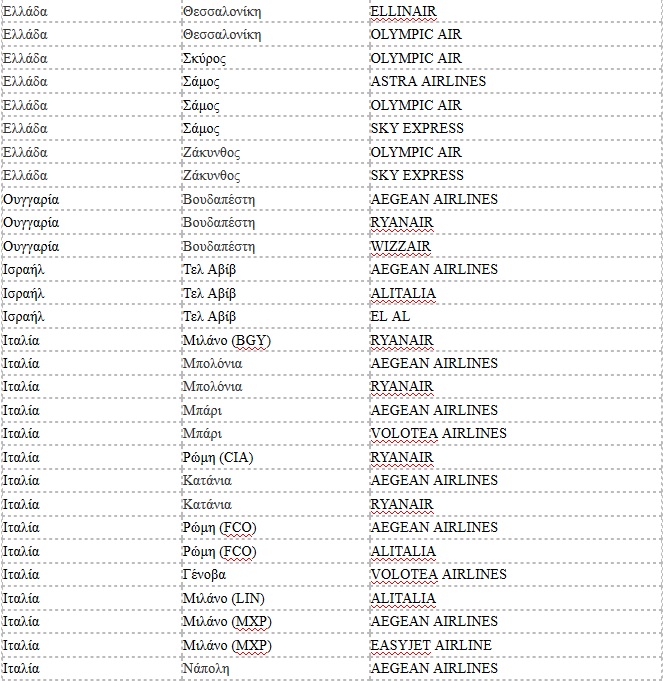This screenshot has height=681, width=663.
Task: Select the Γένοβα city cell
Action: pos(204,574)
